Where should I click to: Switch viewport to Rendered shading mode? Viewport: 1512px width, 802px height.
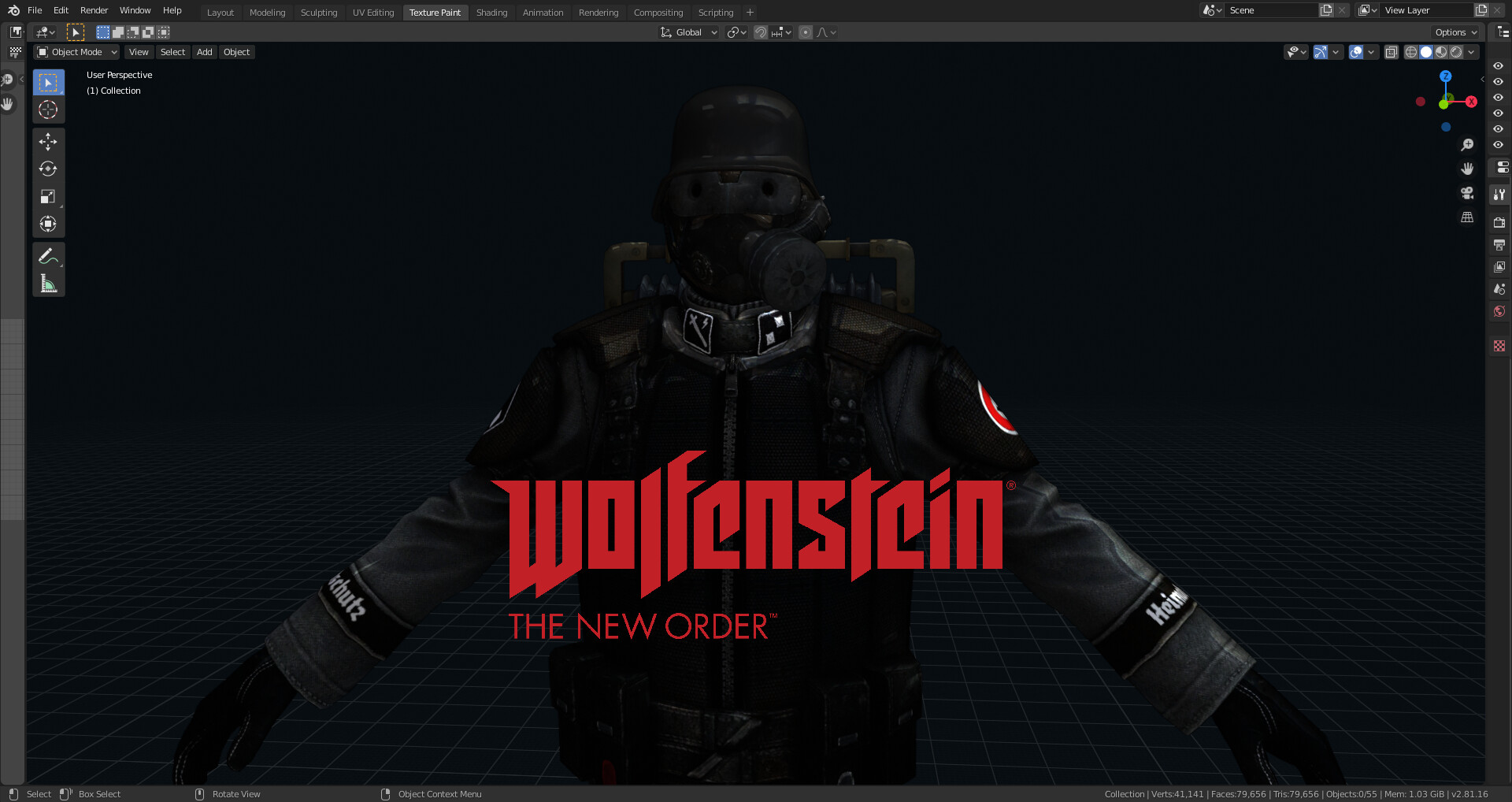click(1456, 52)
